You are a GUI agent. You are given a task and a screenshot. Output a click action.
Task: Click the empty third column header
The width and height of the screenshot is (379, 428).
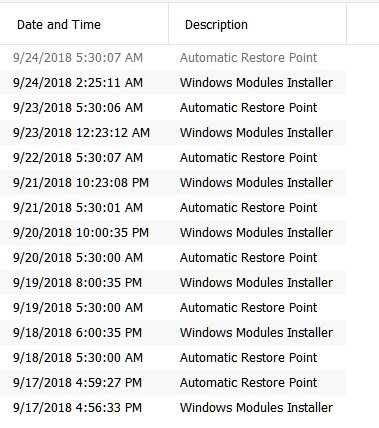click(363, 24)
